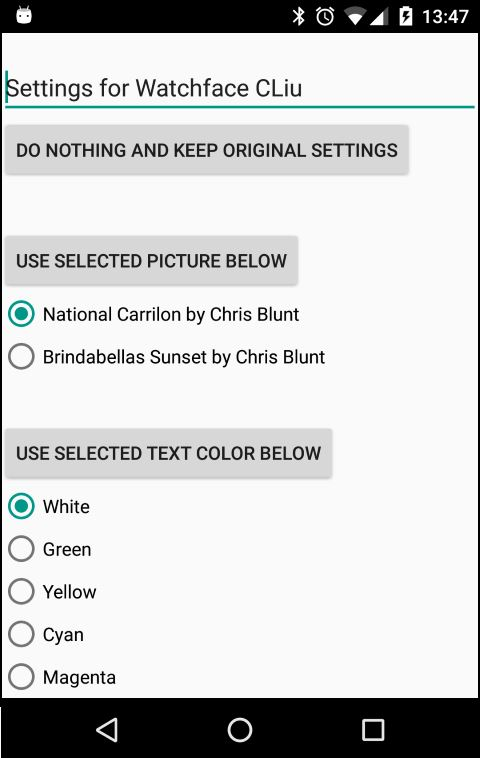This screenshot has height=758, width=480.
Task: Tap the Bluetooth status bar icon
Action: pyautogui.click(x=299, y=16)
